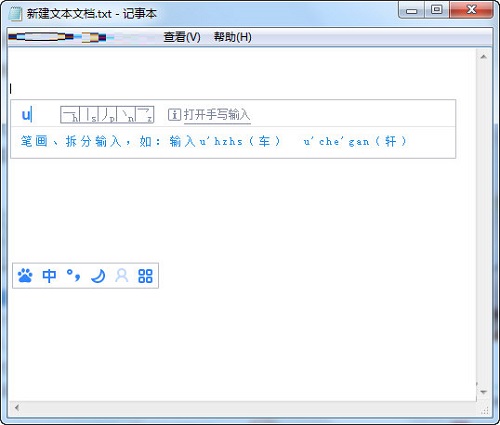Click the vertical scrollbar down arrow
Image resolution: width=500 pixels, height=425 pixels.
pyautogui.click(x=484, y=392)
